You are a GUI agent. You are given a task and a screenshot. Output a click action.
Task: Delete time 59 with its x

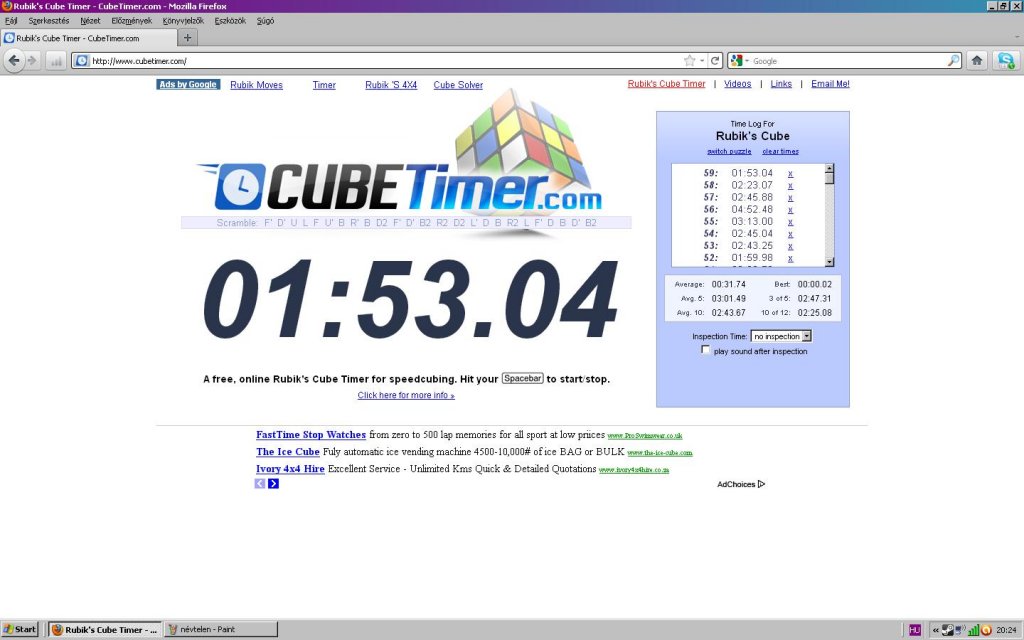790,174
